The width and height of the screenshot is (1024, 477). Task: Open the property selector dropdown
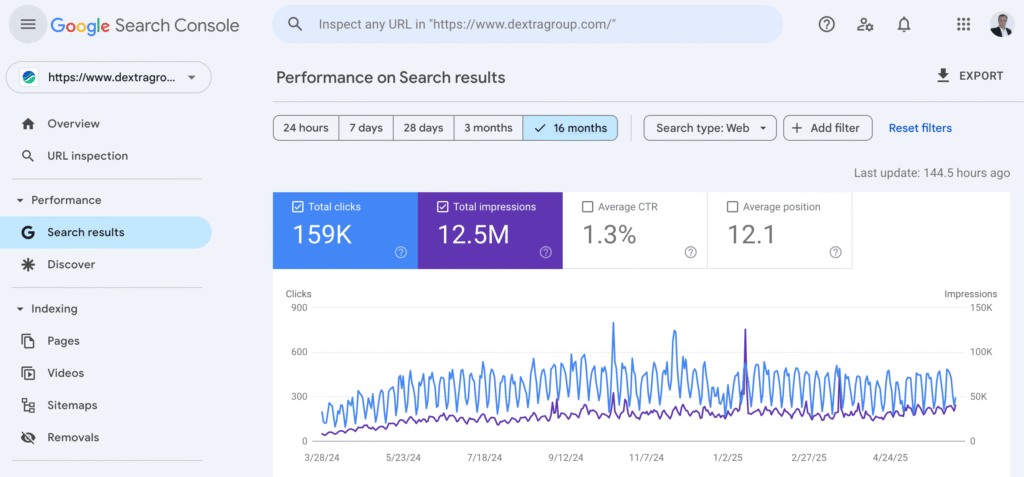(x=108, y=77)
